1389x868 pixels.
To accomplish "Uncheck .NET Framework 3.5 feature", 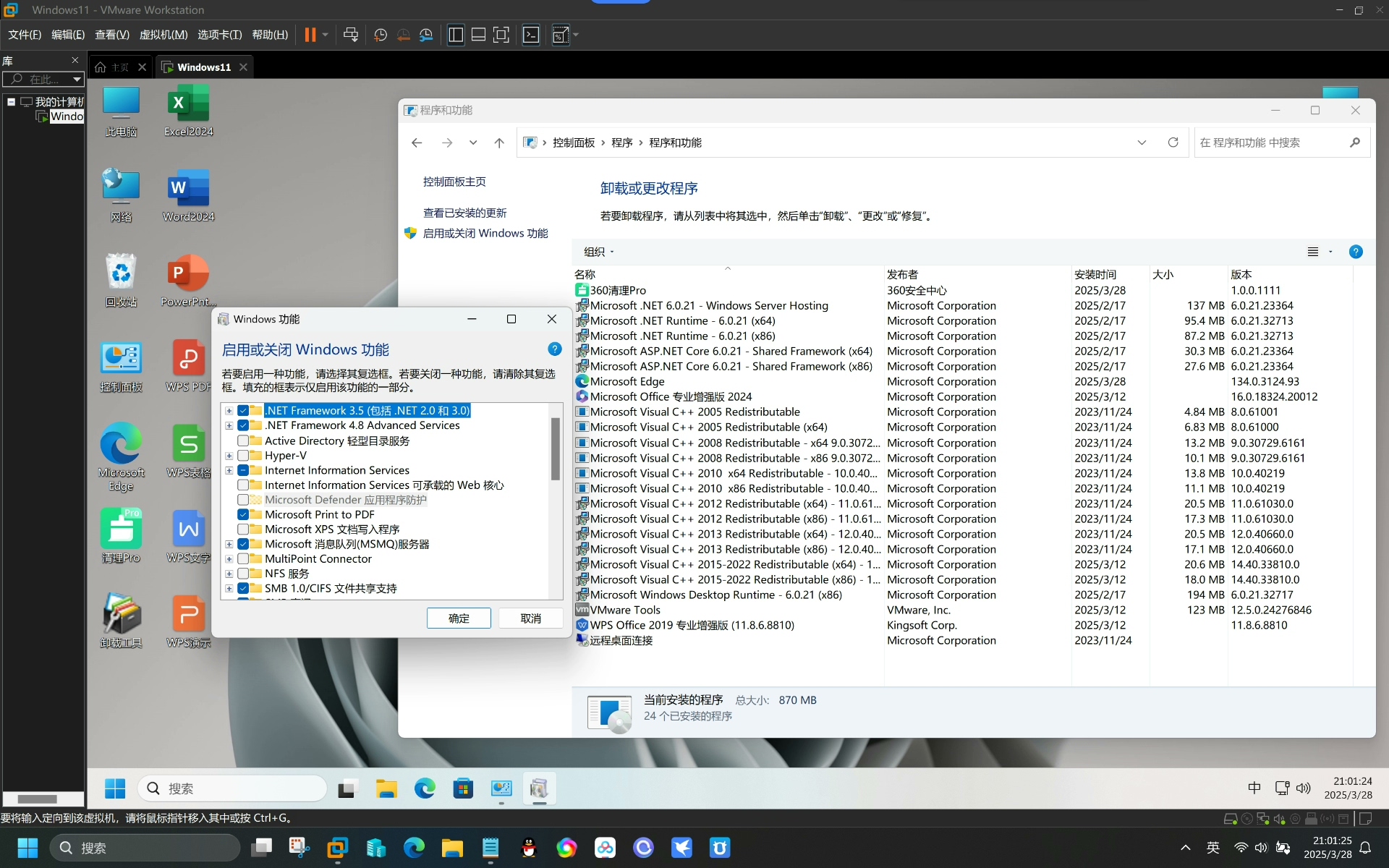I will (243, 410).
